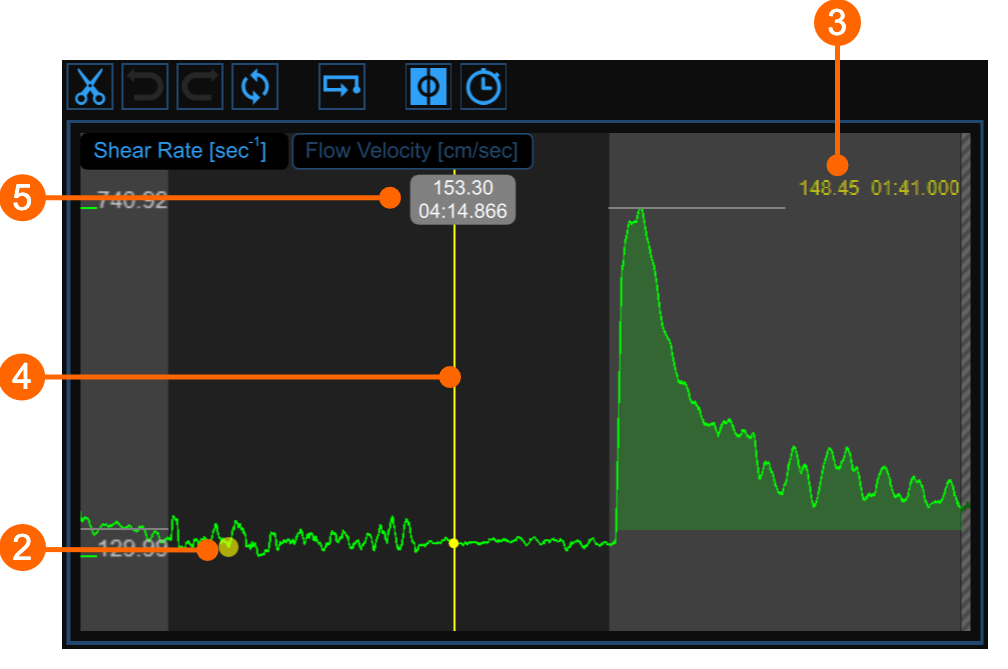
Task: Click the yellow cursor value tooltip
Action: pos(463,200)
